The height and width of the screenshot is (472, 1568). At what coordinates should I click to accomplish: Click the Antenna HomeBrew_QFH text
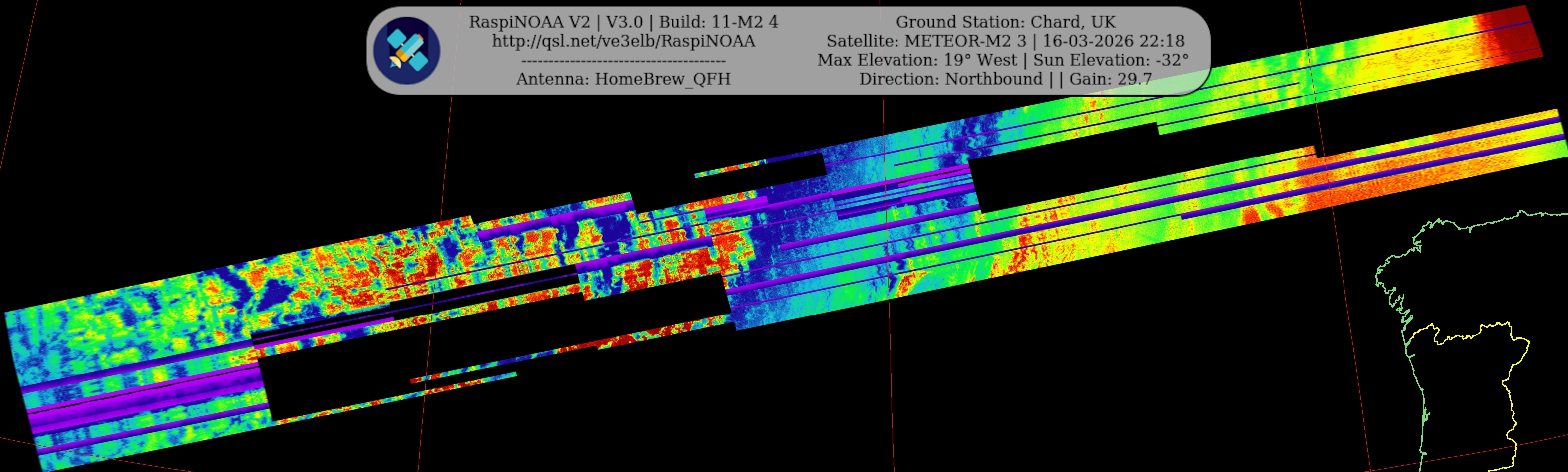click(623, 79)
